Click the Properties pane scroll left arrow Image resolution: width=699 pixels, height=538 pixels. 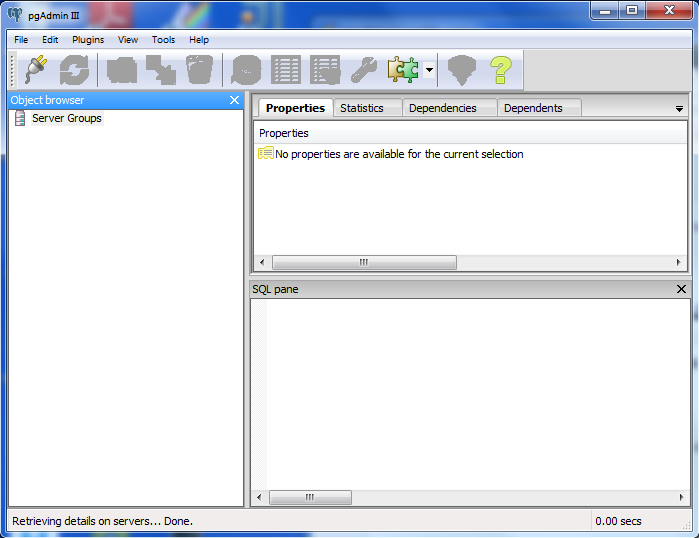point(262,262)
